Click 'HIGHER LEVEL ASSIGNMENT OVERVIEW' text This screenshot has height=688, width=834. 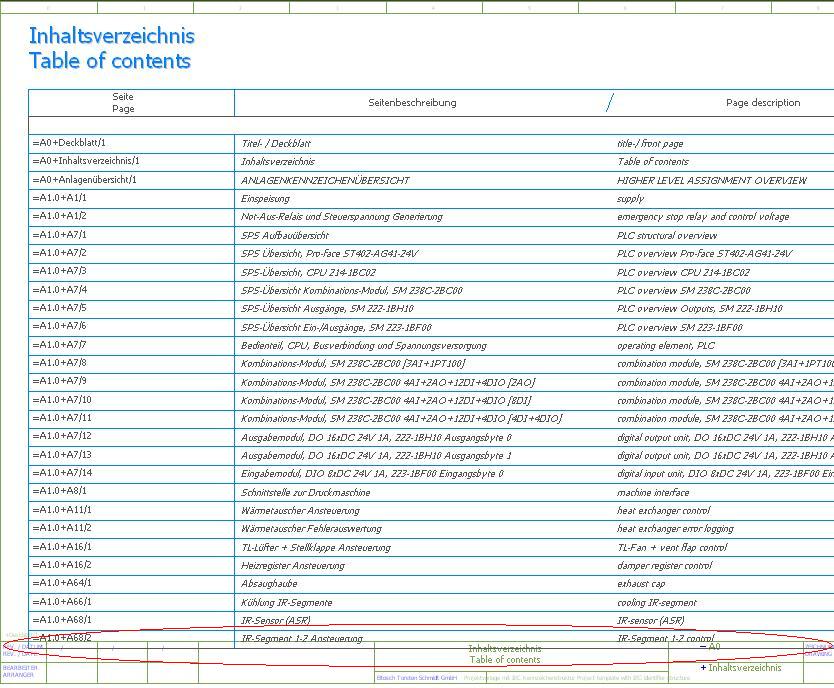click(712, 180)
